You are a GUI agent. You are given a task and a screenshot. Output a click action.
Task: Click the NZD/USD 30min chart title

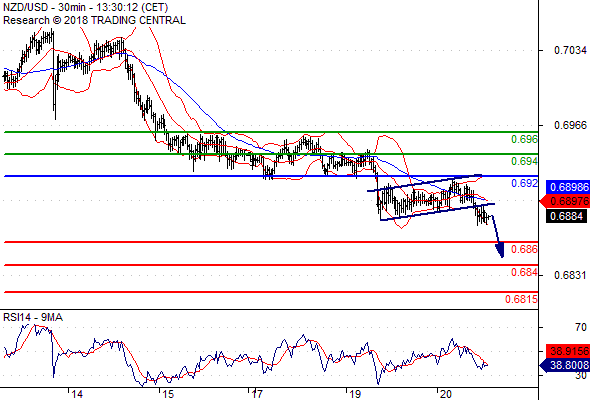[86, 7]
